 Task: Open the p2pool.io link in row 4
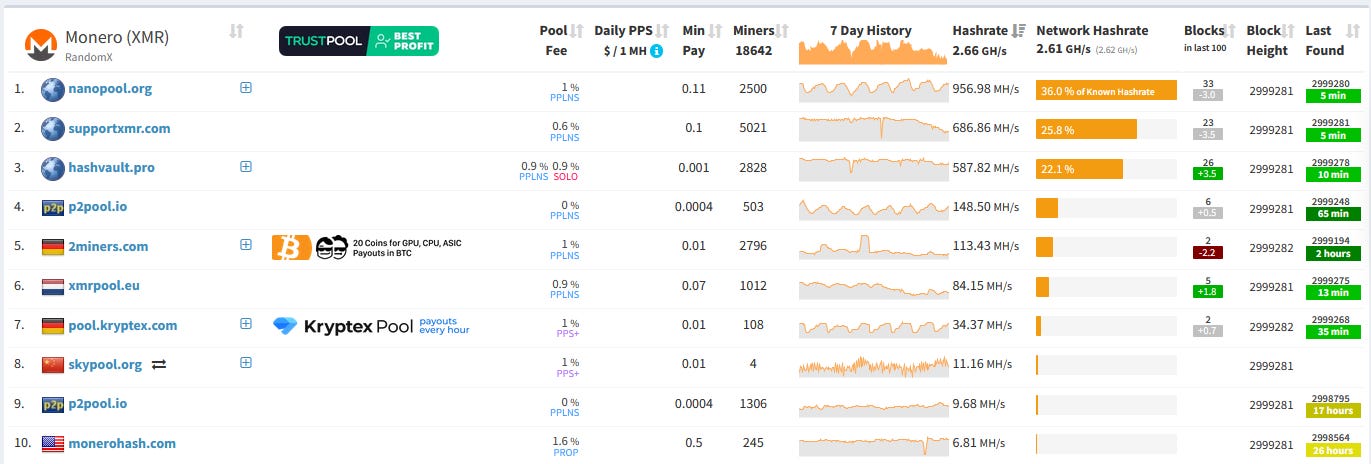tap(97, 207)
